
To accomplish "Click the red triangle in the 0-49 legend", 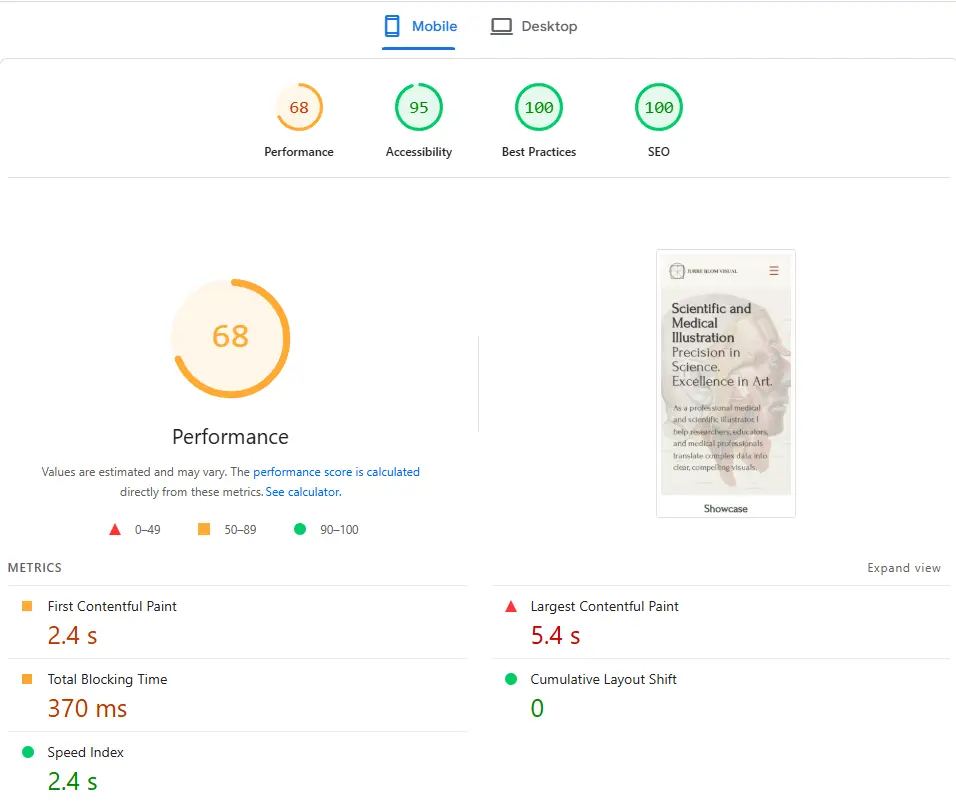I will (115, 529).
